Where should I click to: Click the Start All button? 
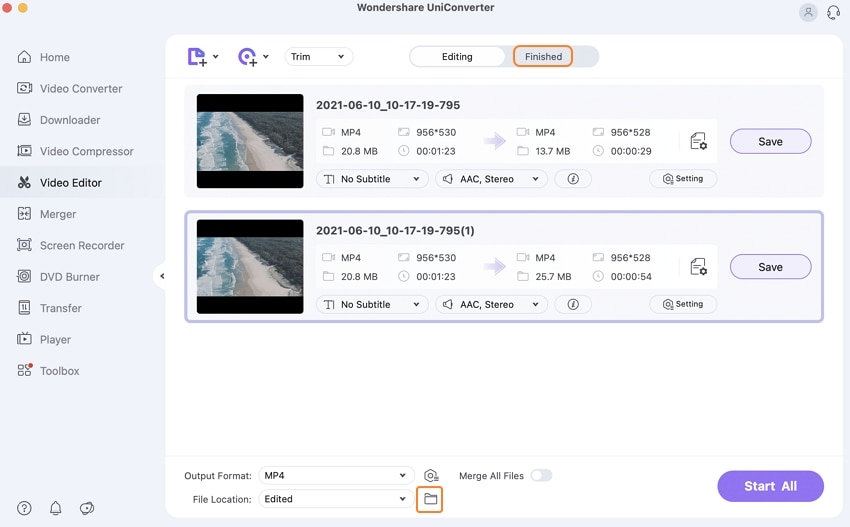(x=770, y=486)
